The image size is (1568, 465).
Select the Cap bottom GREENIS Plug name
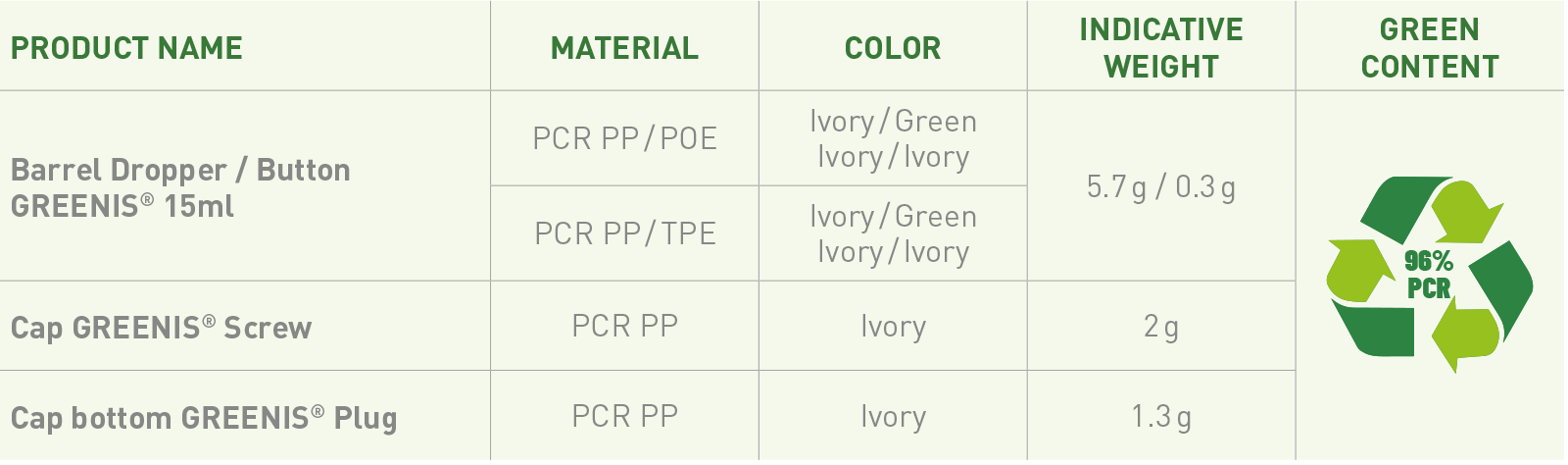pyautogui.click(x=204, y=418)
